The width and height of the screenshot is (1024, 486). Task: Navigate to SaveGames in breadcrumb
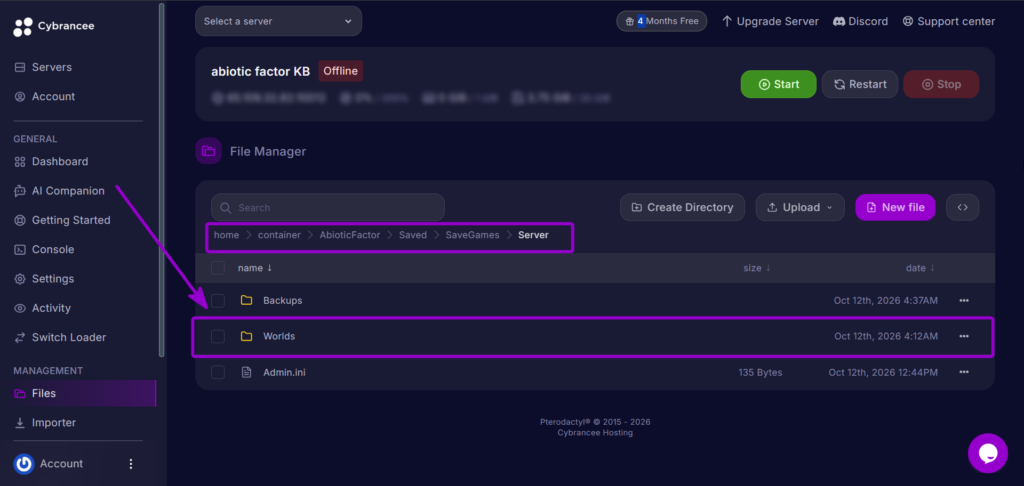(473, 235)
